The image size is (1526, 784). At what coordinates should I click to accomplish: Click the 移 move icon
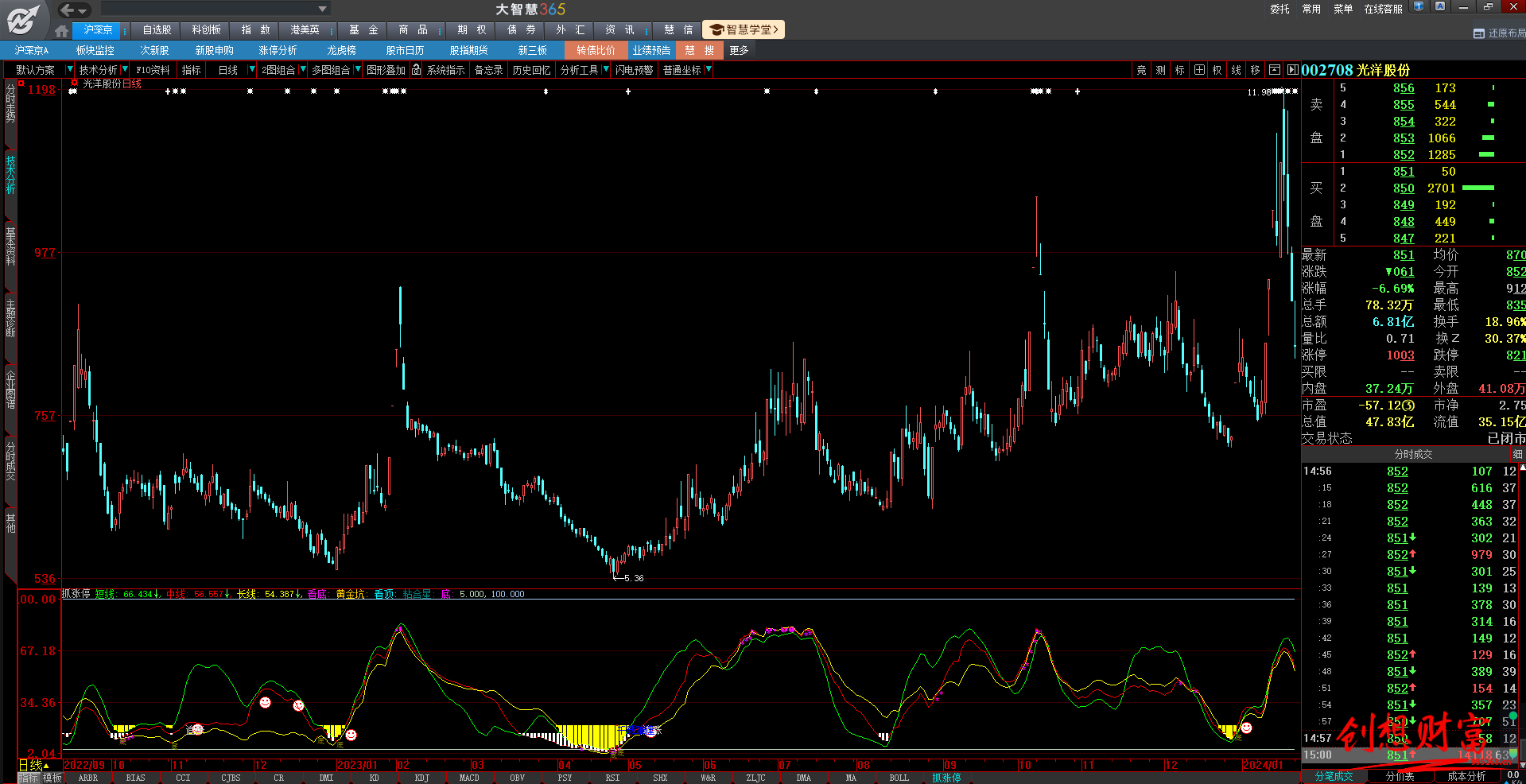point(1255,70)
